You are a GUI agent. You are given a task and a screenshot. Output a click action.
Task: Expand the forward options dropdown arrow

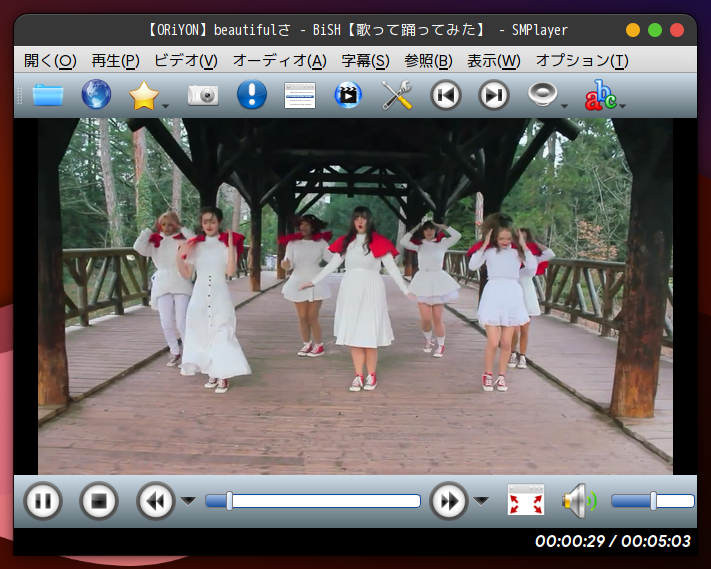tap(481, 501)
